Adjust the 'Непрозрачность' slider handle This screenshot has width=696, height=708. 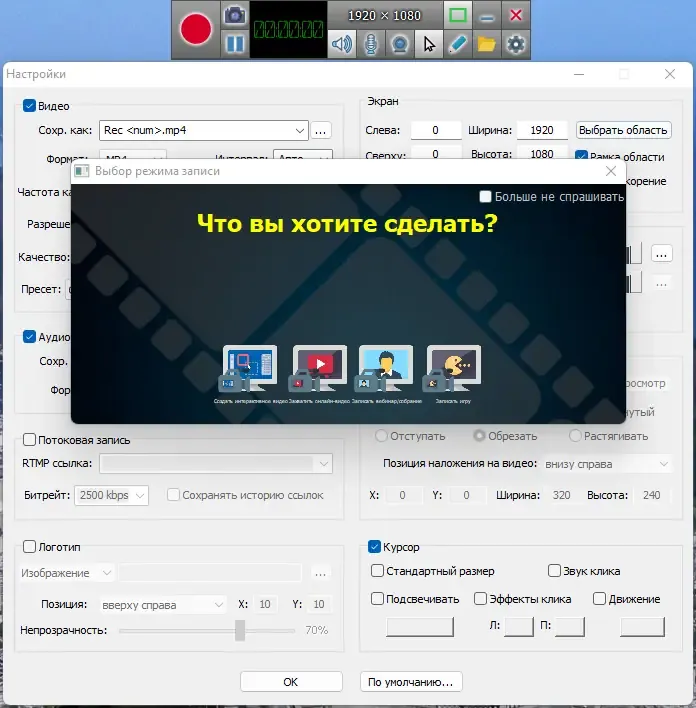tap(240, 630)
